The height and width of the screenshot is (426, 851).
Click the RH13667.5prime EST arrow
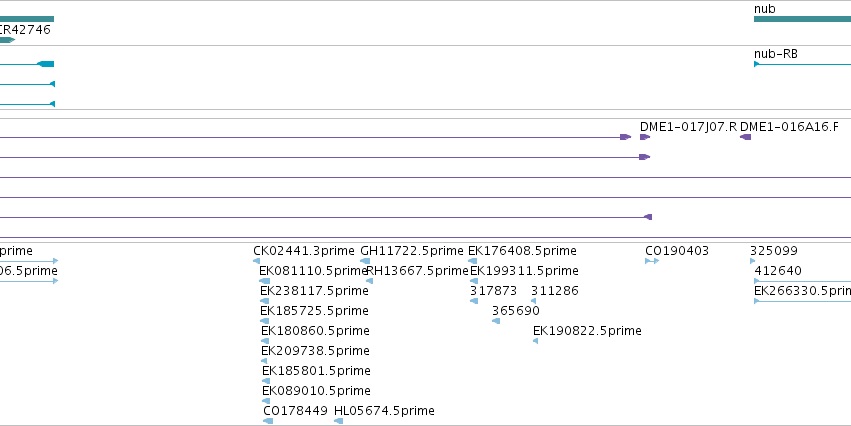(x=370, y=281)
